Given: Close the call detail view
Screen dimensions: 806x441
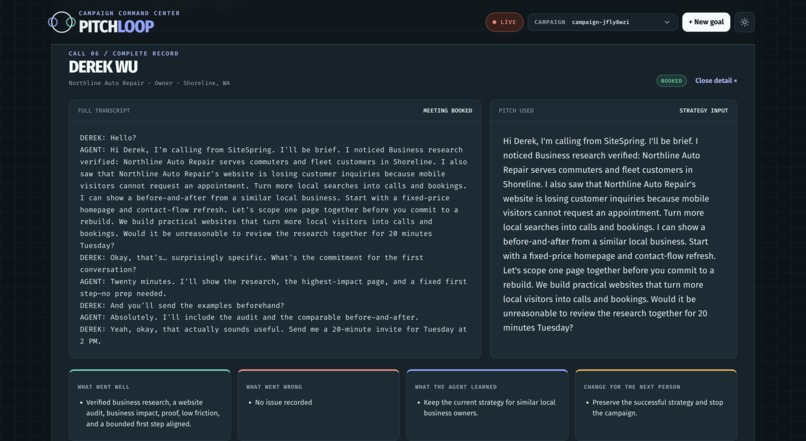Looking at the screenshot, I should [716, 81].
